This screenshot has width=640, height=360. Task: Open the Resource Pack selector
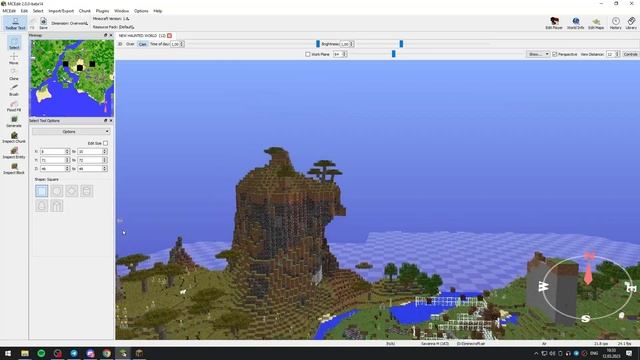[113, 27]
